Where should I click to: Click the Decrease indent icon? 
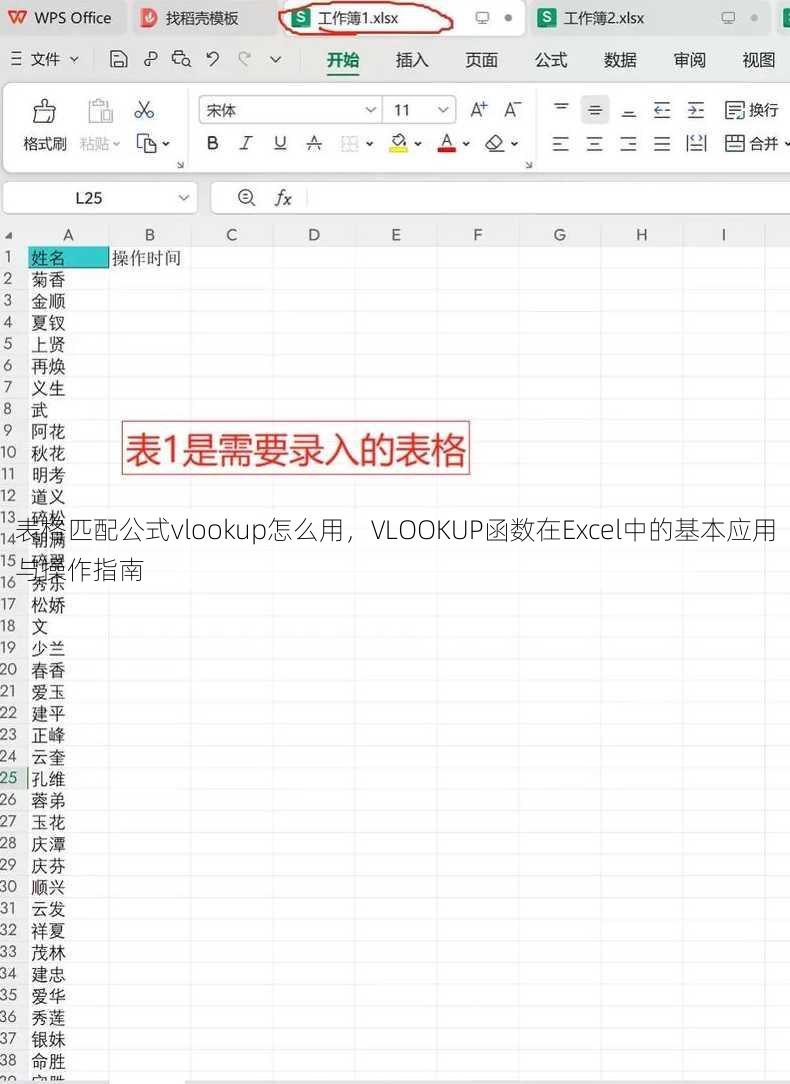(662, 110)
